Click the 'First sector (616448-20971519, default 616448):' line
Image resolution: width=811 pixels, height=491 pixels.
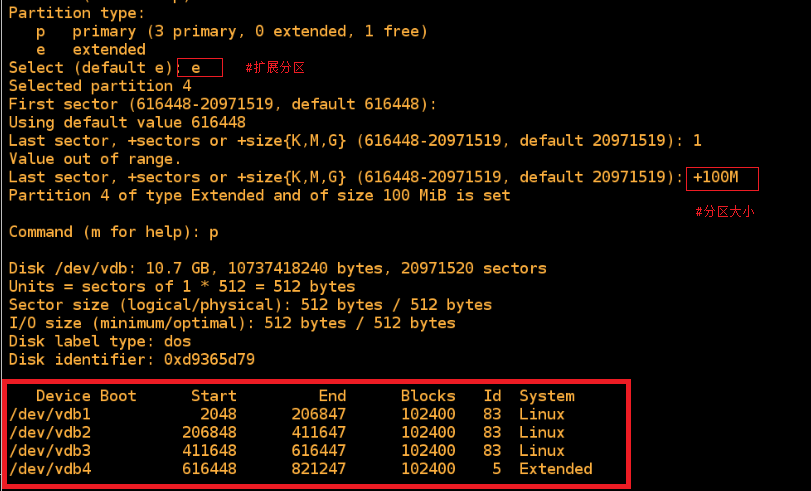222,105
